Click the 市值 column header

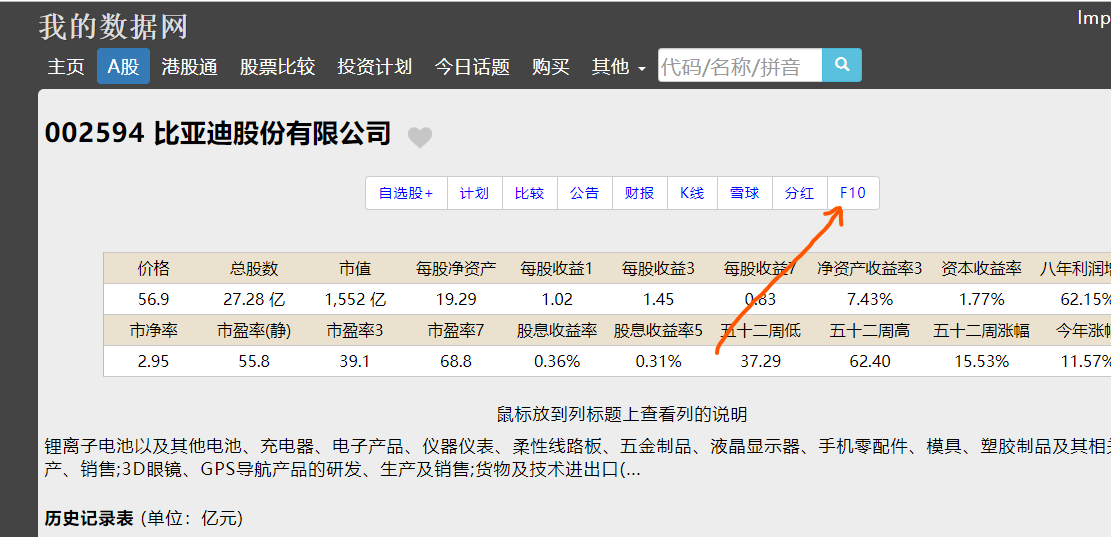click(355, 268)
